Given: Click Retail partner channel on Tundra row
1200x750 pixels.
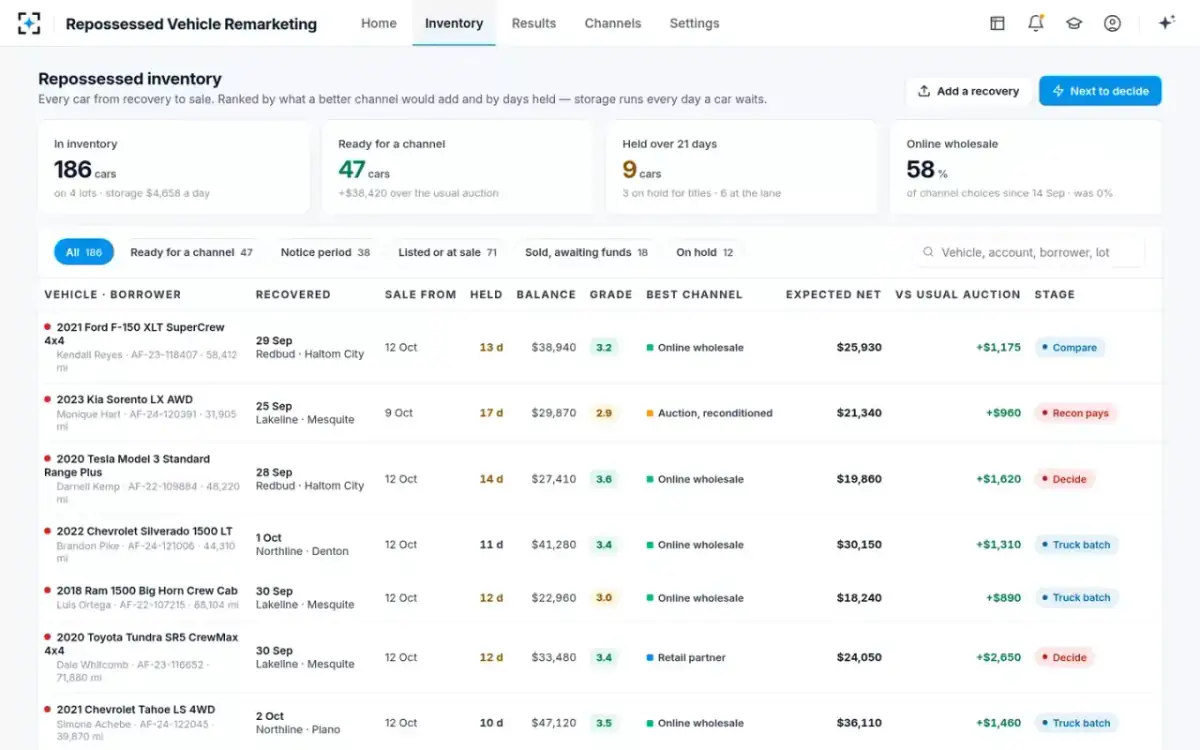Looking at the screenshot, I should [x=686, y=658].
